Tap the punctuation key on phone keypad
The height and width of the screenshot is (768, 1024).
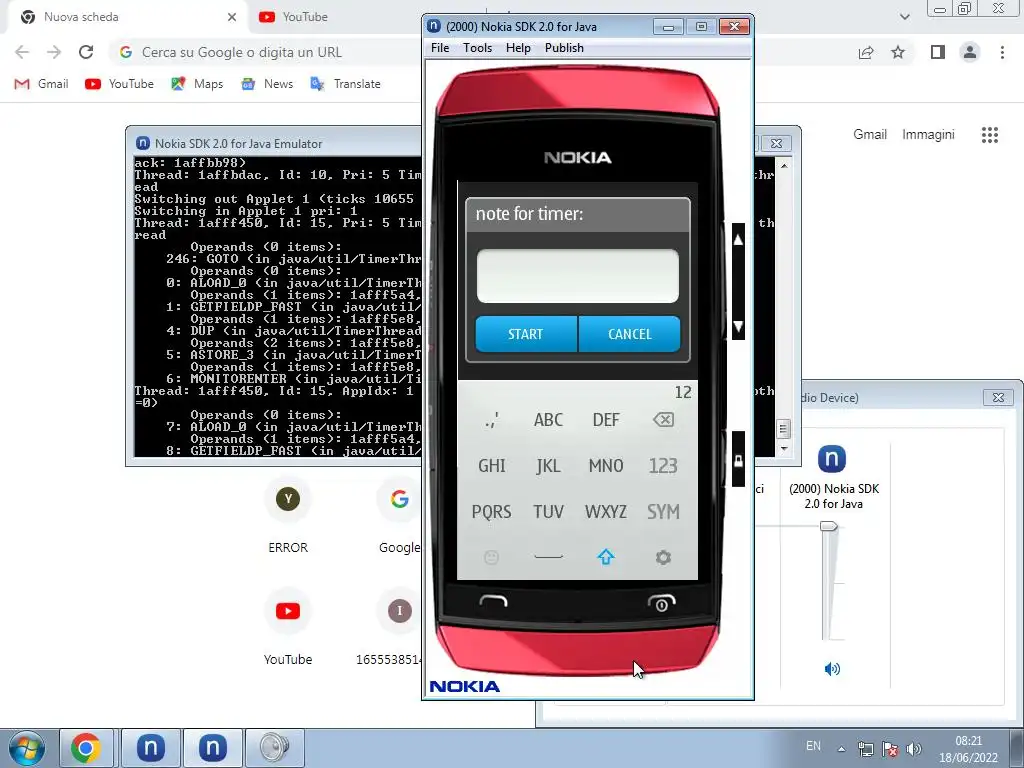point(491,419)
